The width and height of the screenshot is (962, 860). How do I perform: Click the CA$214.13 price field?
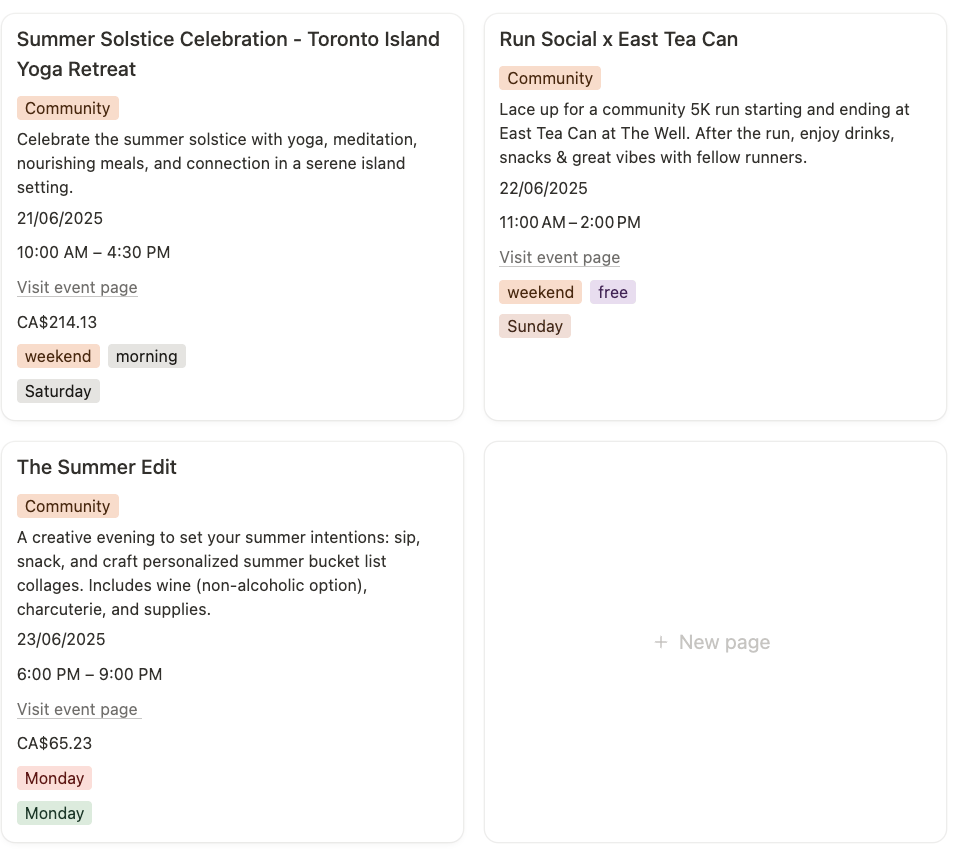tap(57, 322)
